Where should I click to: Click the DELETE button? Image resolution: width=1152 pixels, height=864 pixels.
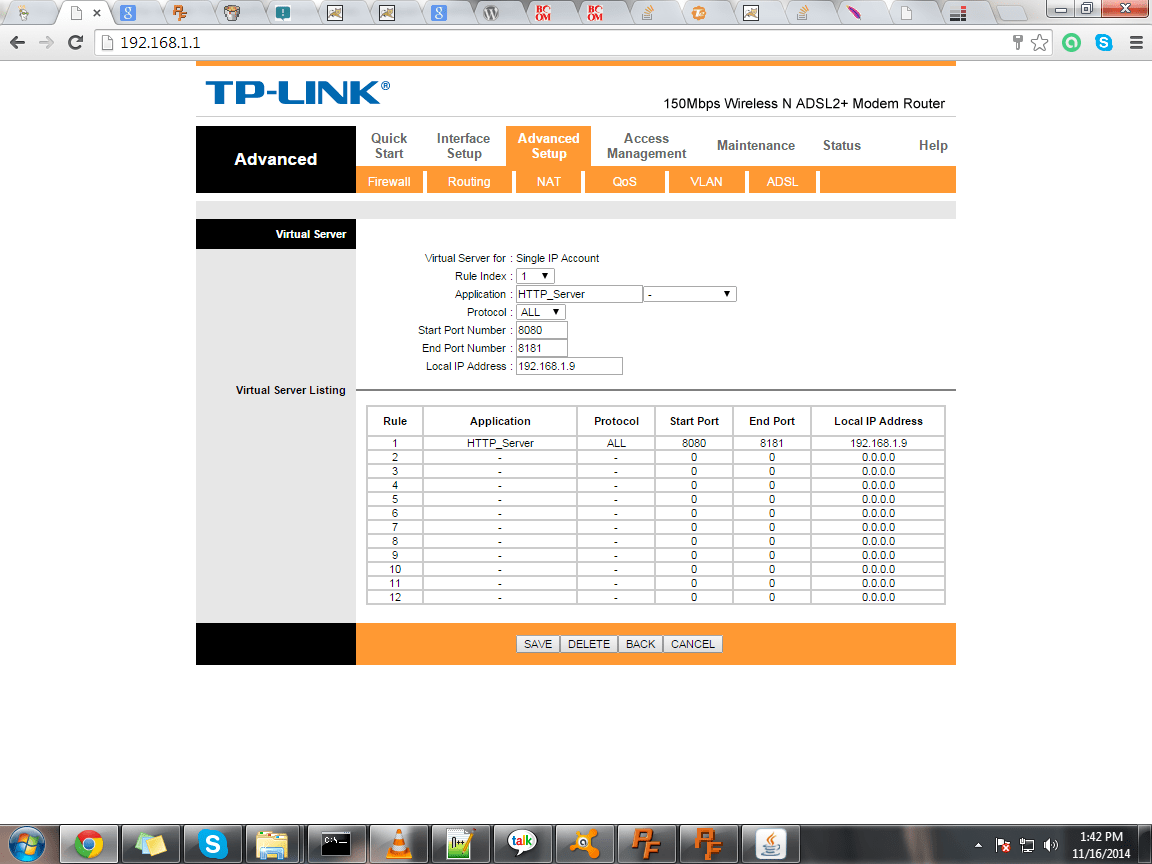(x=589, y=643)
